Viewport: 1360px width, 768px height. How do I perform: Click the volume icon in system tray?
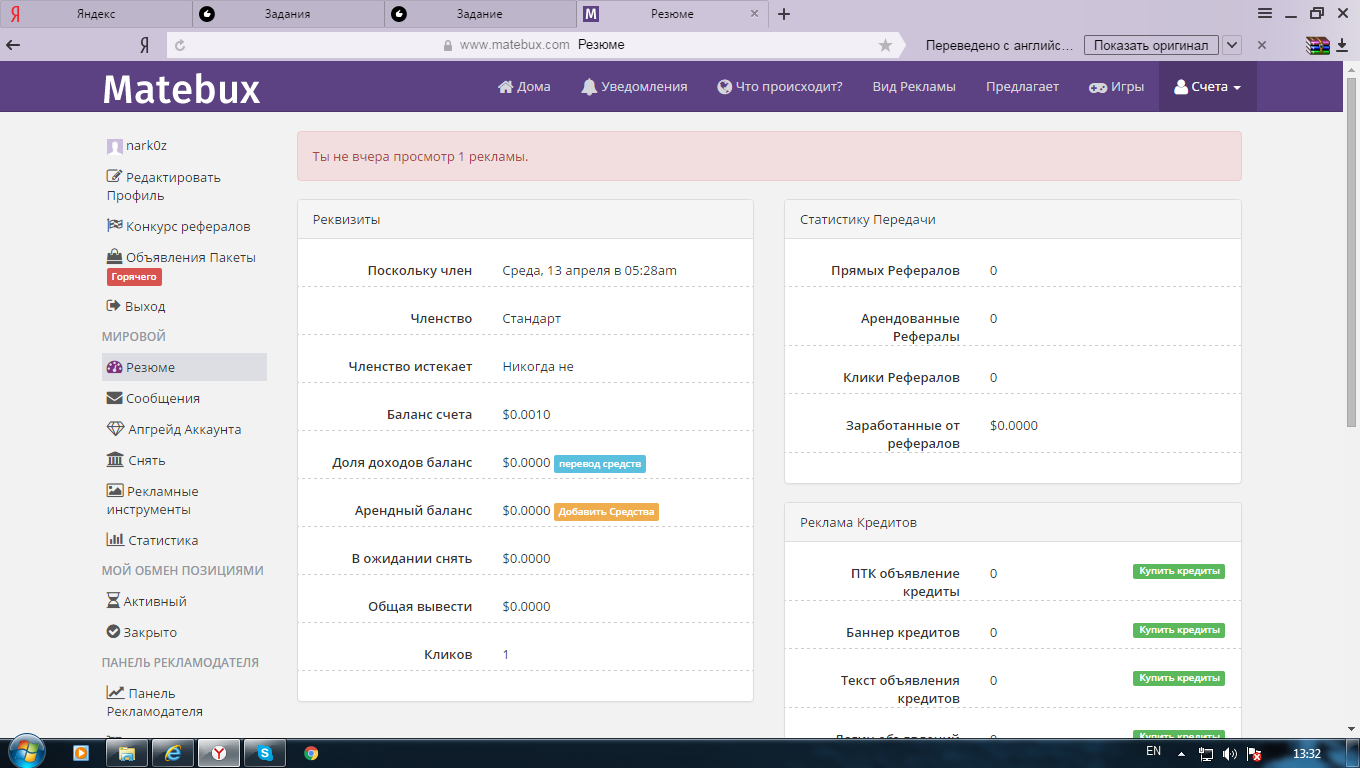1230,754
